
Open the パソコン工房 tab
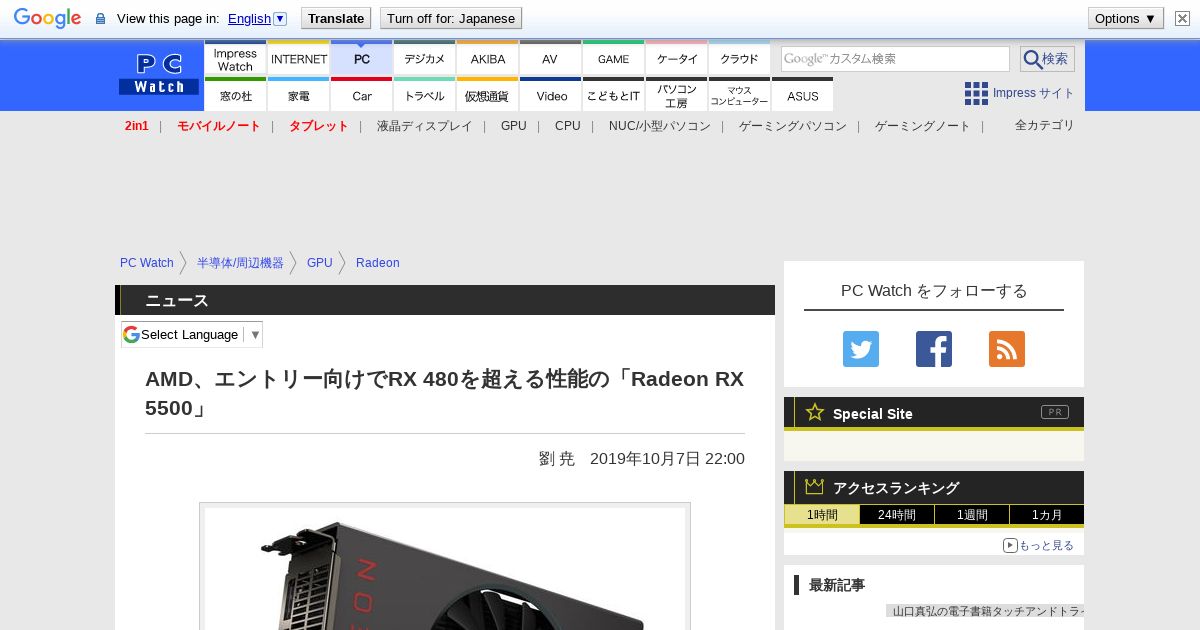[x=676, y=95]
